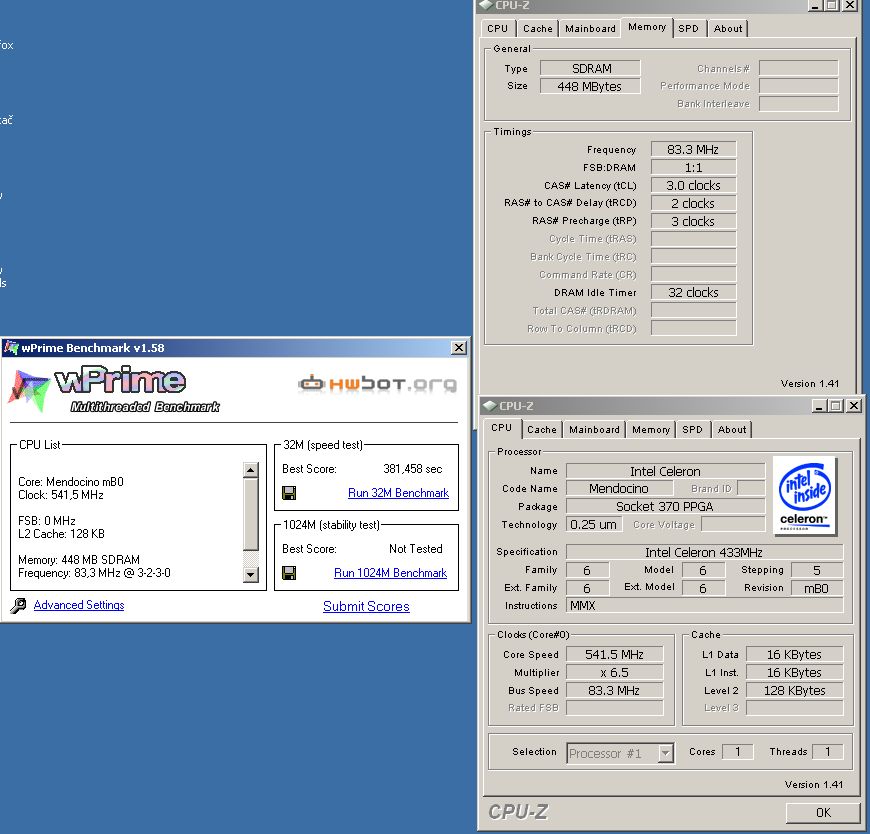Click the Multiplier value x 6.5
Image resolution: width=870 pixels, height=834 pixels.
pyautogui.click(x=614, y=673)
